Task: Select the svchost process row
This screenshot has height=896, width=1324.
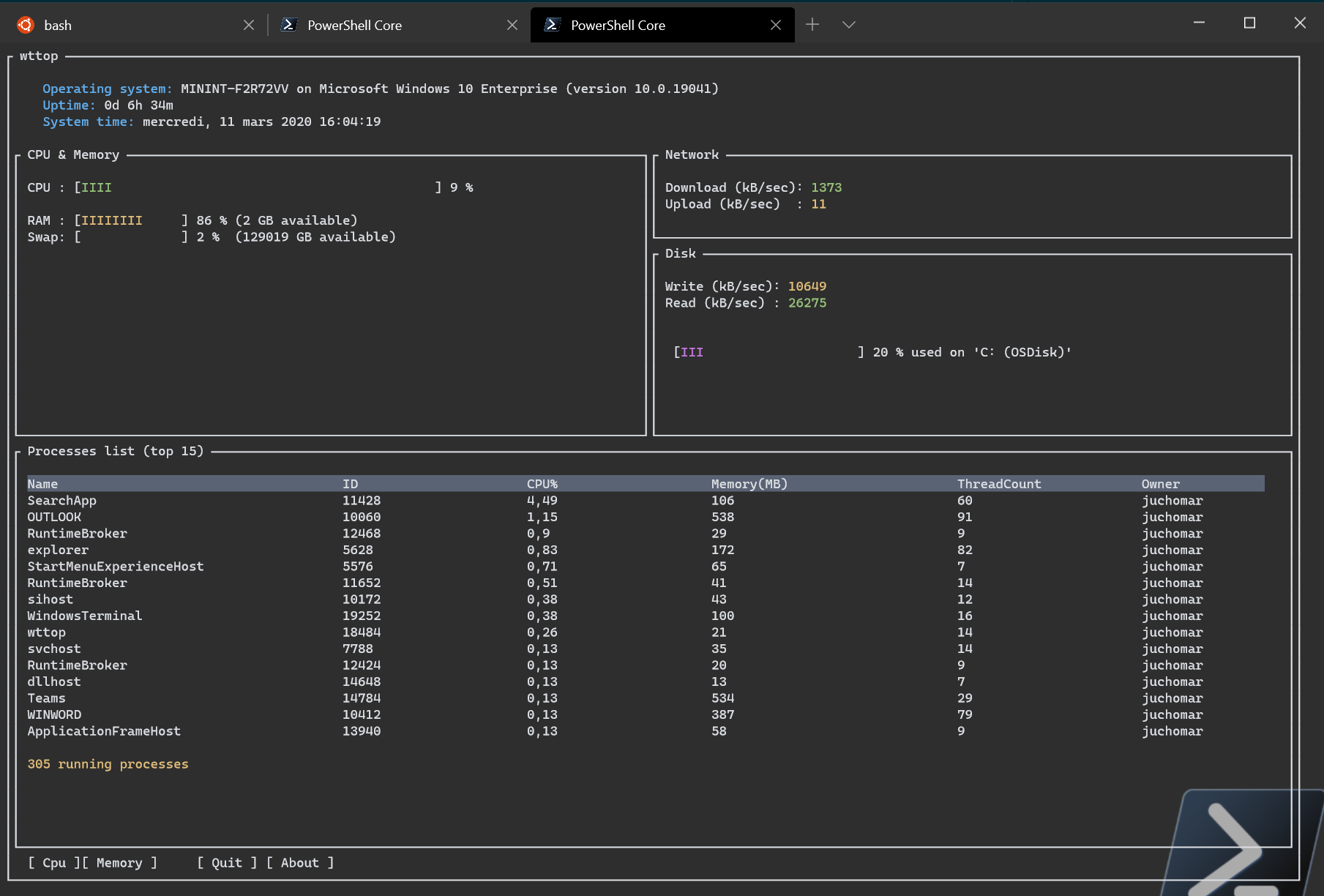Action: coord(646,649)
